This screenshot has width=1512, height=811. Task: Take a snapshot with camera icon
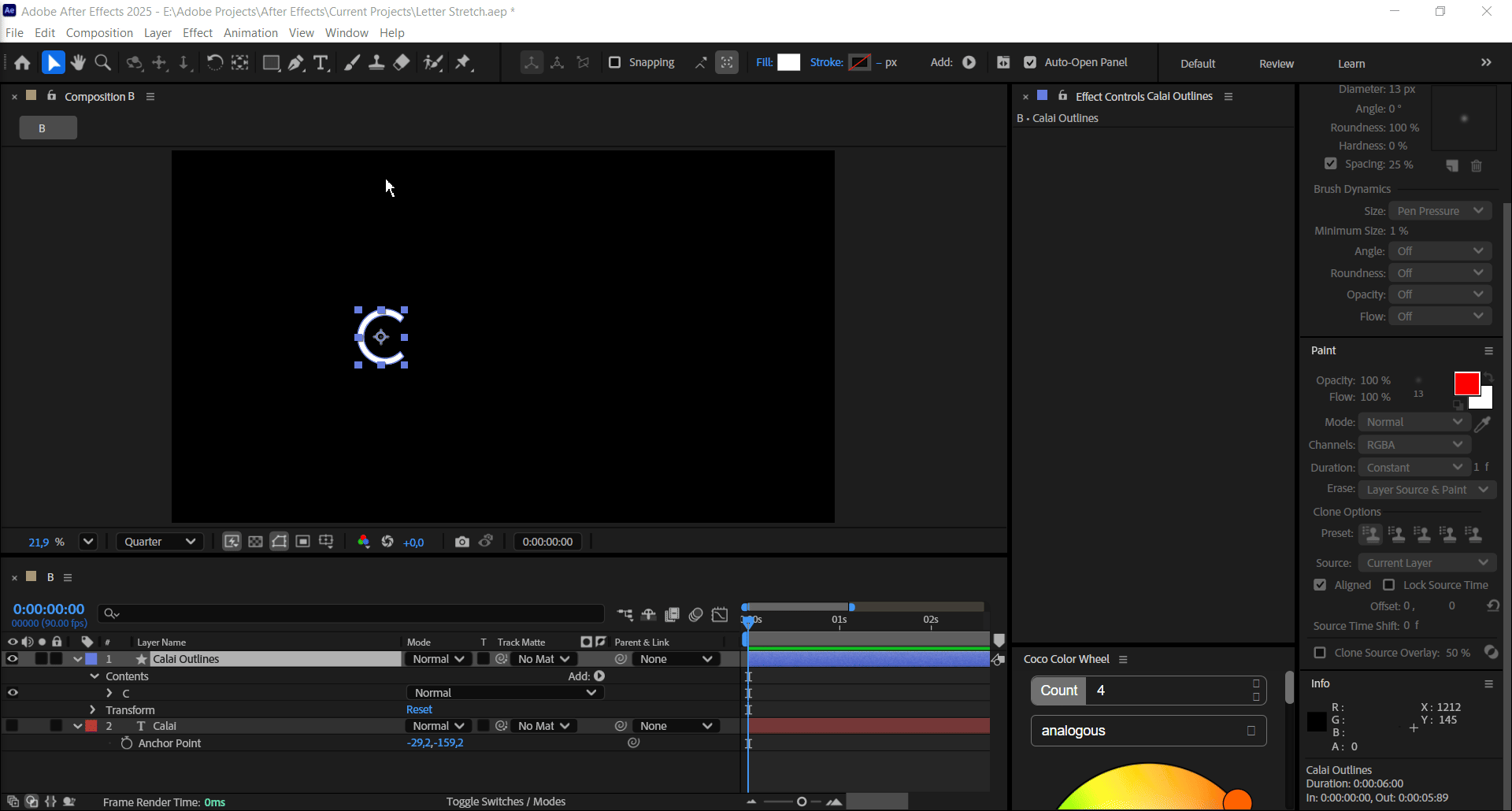point(462,542)
